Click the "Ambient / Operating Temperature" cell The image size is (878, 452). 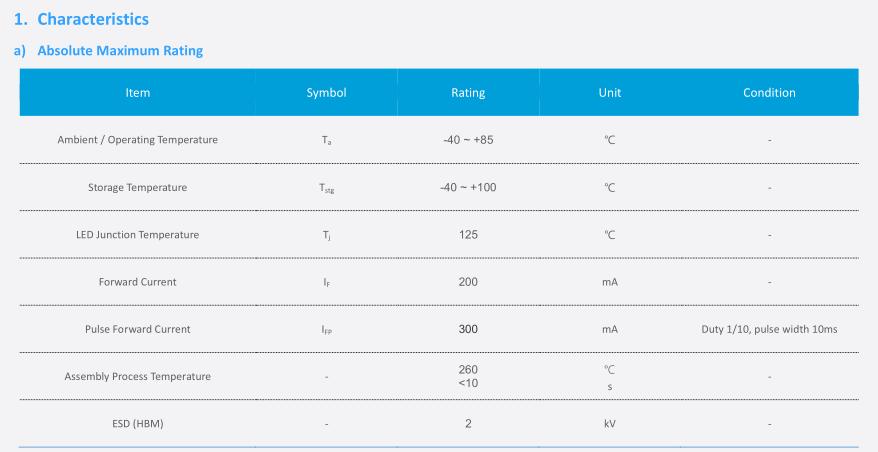click(x=137, y=140)
